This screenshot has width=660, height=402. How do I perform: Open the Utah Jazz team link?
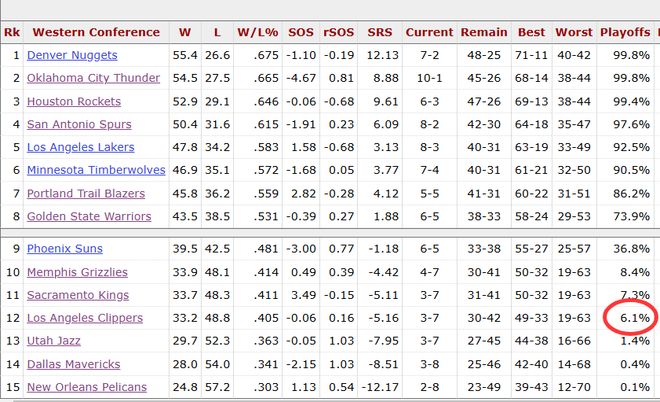click(56, 341)
